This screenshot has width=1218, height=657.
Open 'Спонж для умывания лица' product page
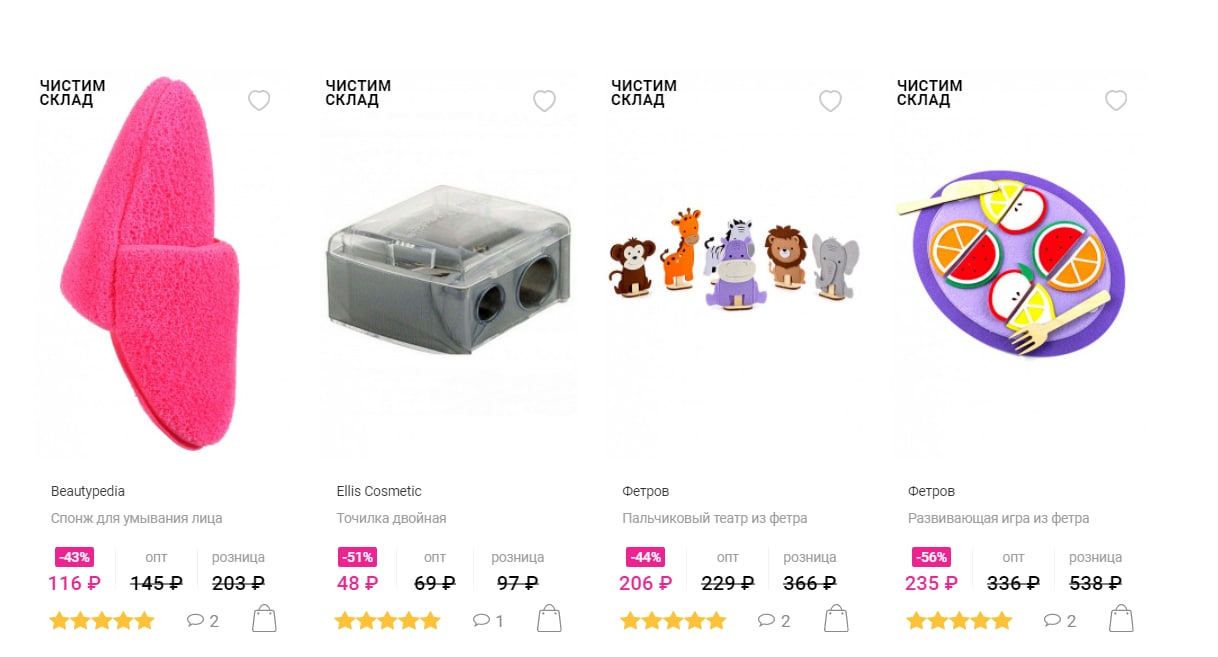[136, 518]
